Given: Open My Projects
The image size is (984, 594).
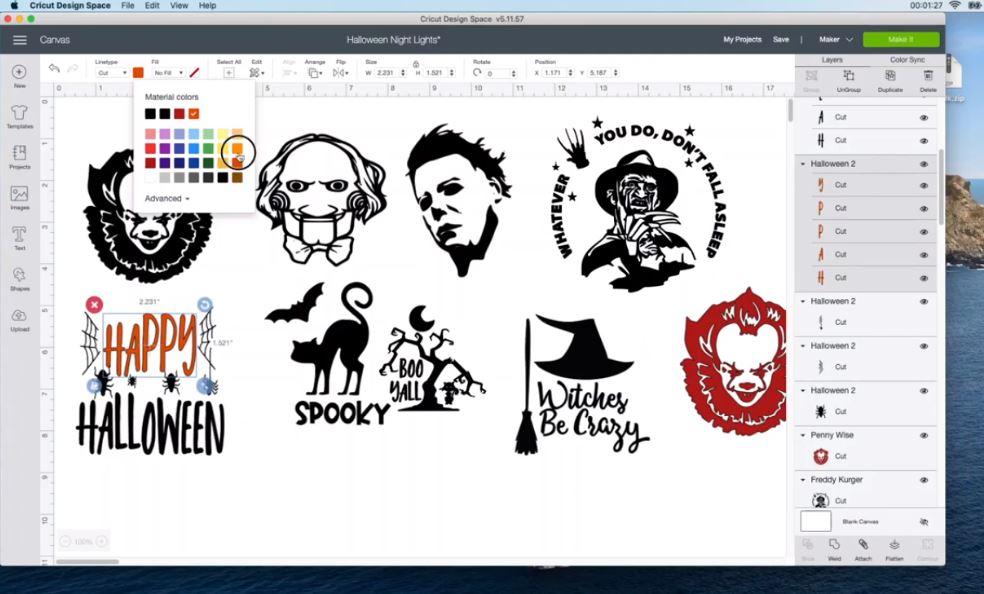Looking at the screenshot, I should (x=742, y=40).
